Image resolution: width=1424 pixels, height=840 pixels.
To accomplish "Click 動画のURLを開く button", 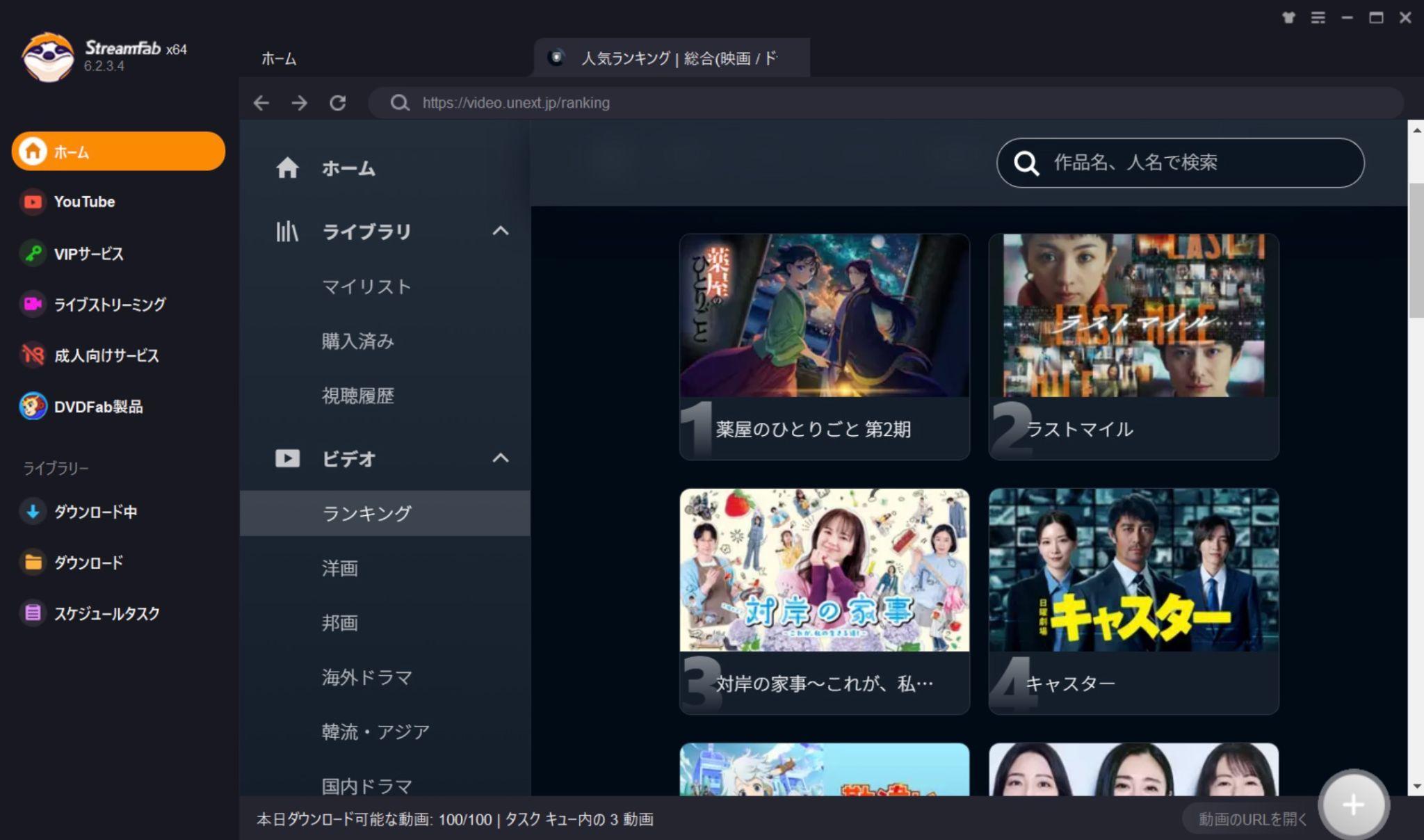I will 1252,819.
